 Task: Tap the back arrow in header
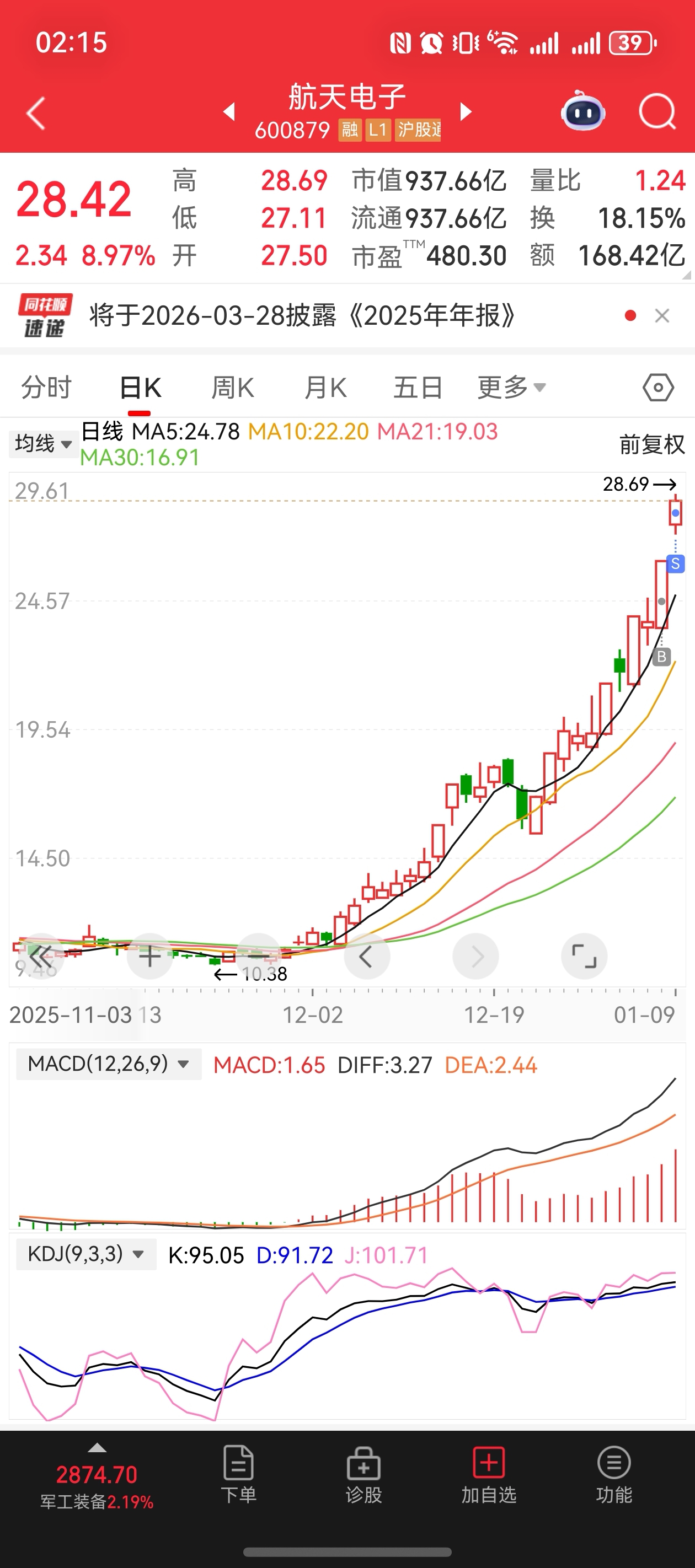tap(36, 113)
